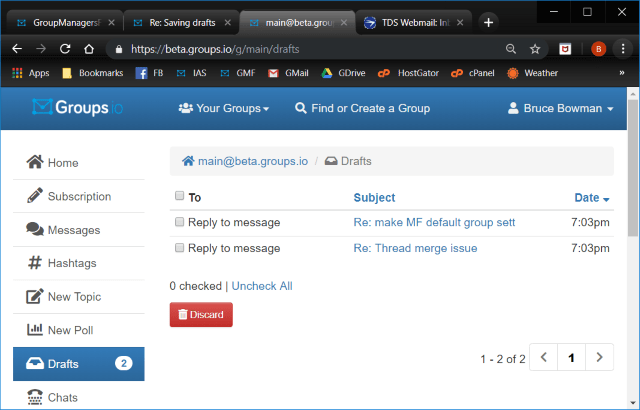Viewport: 640px width, 410px height.
Task: Start a New Topic from sidebar
Action: (79, 297)
